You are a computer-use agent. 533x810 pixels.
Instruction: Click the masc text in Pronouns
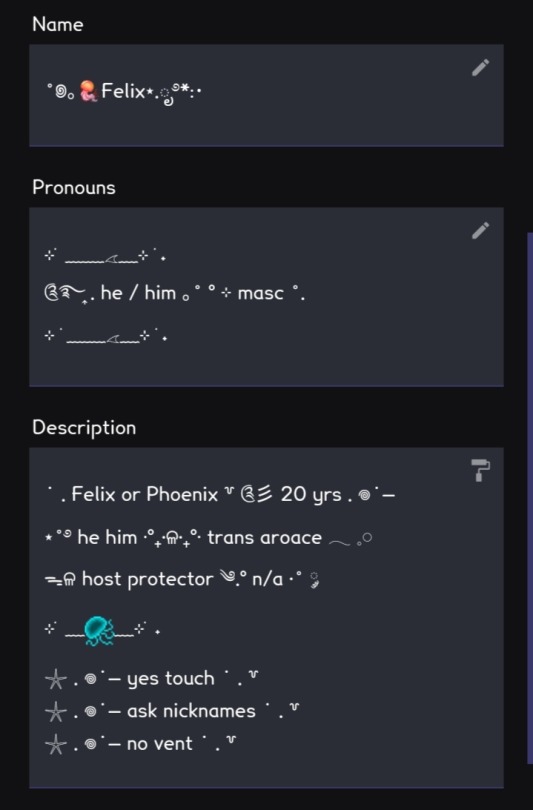click(x=260, y=293)
